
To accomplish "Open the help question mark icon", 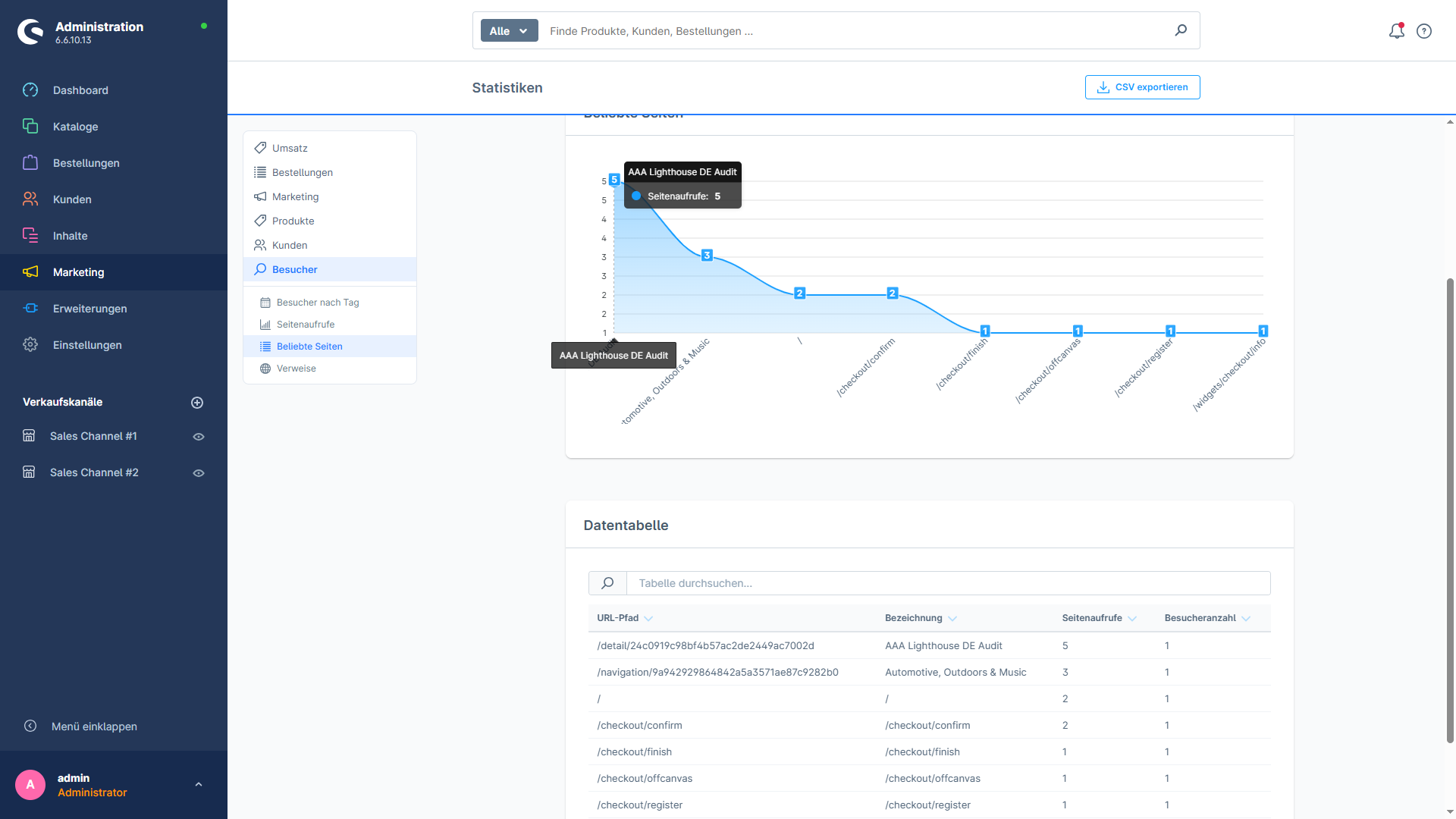I will pyautogui.click(x=1423, y=31).
